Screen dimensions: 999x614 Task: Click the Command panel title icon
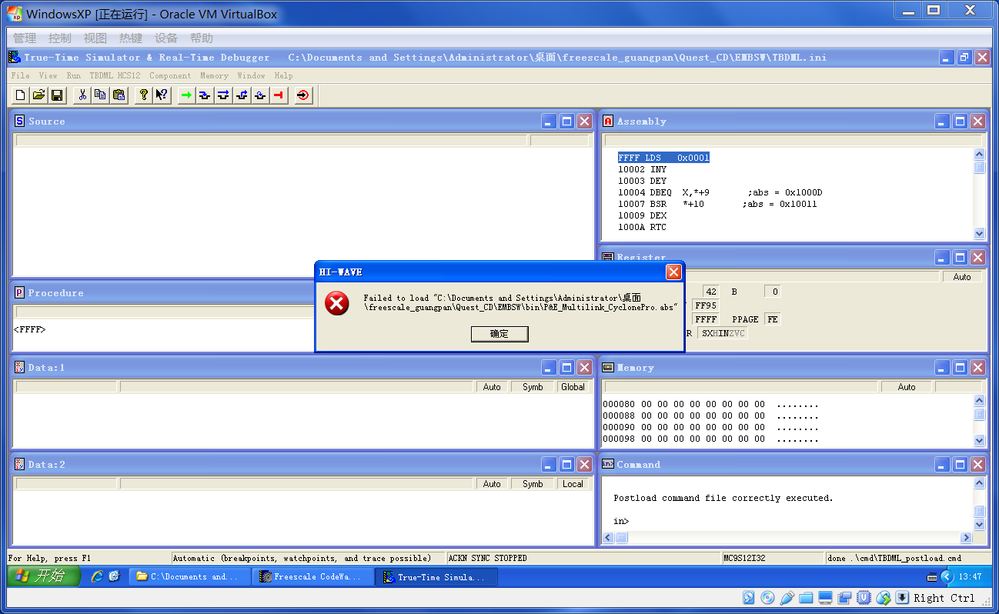click(x=608, y=464)
